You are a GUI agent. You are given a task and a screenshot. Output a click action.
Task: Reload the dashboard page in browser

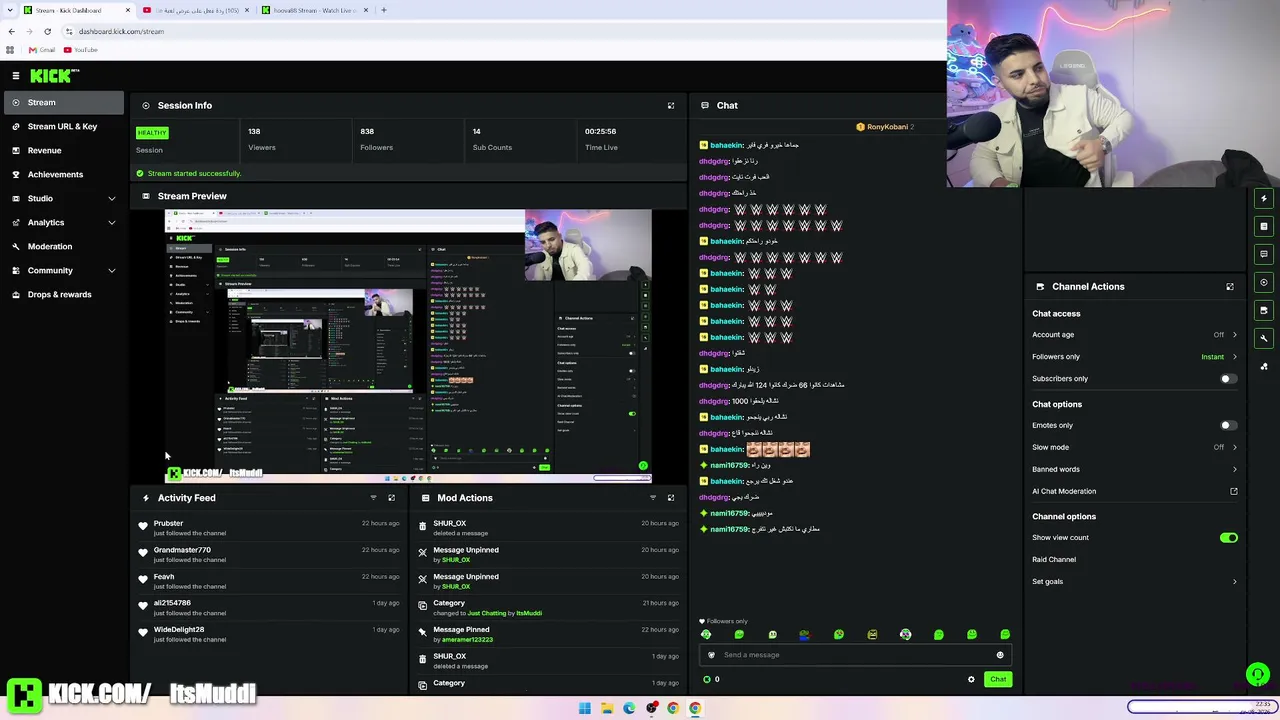[x=47, y=31]
